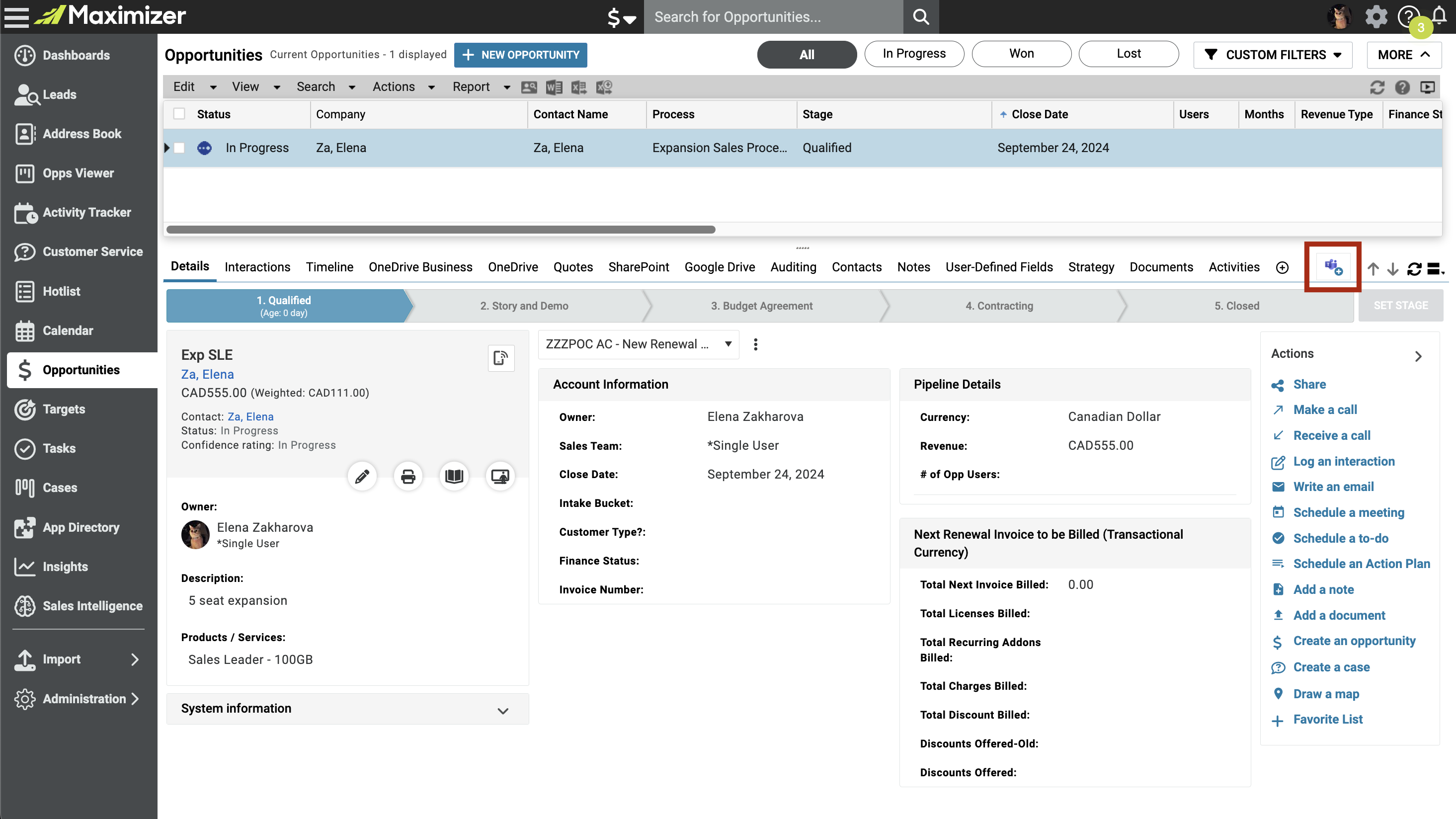Open the Actions menu

click(403, 86)
